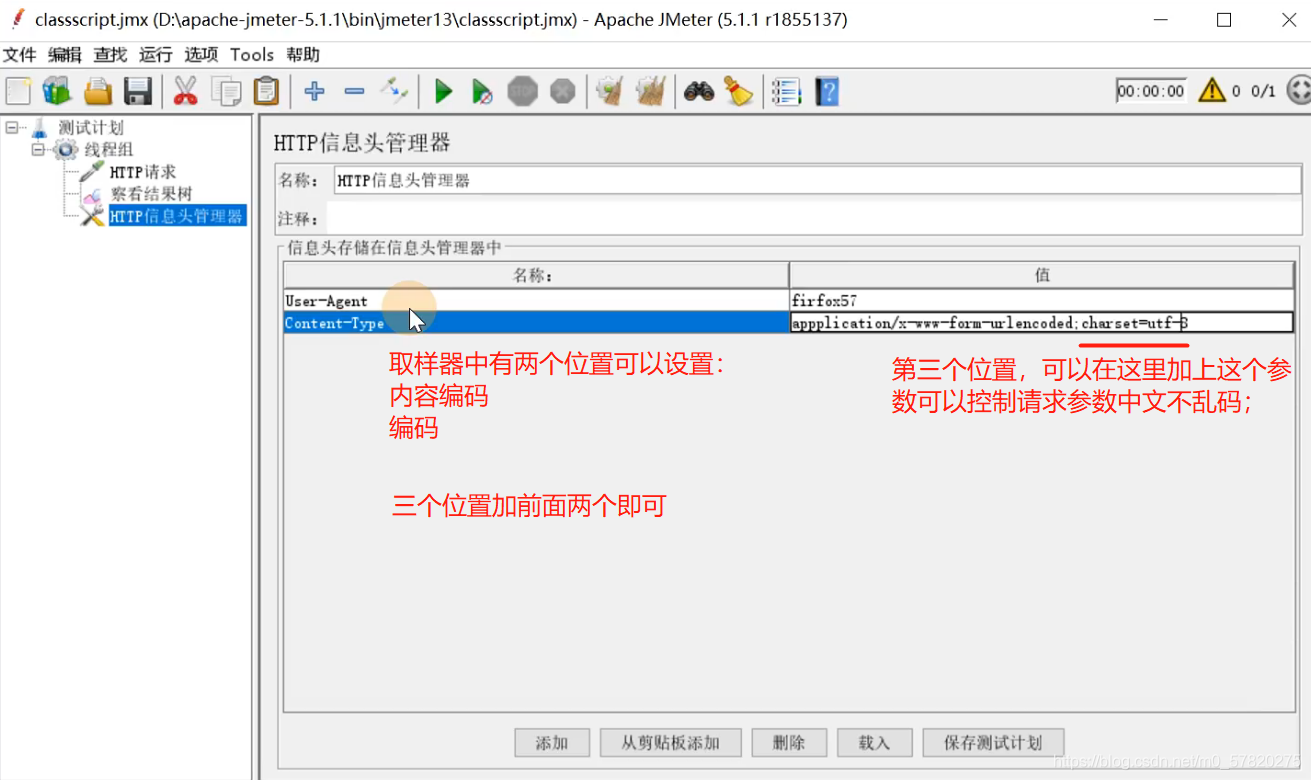
Task: Select HTTP信息头管理器 in the tree
Action: (176, 216)
